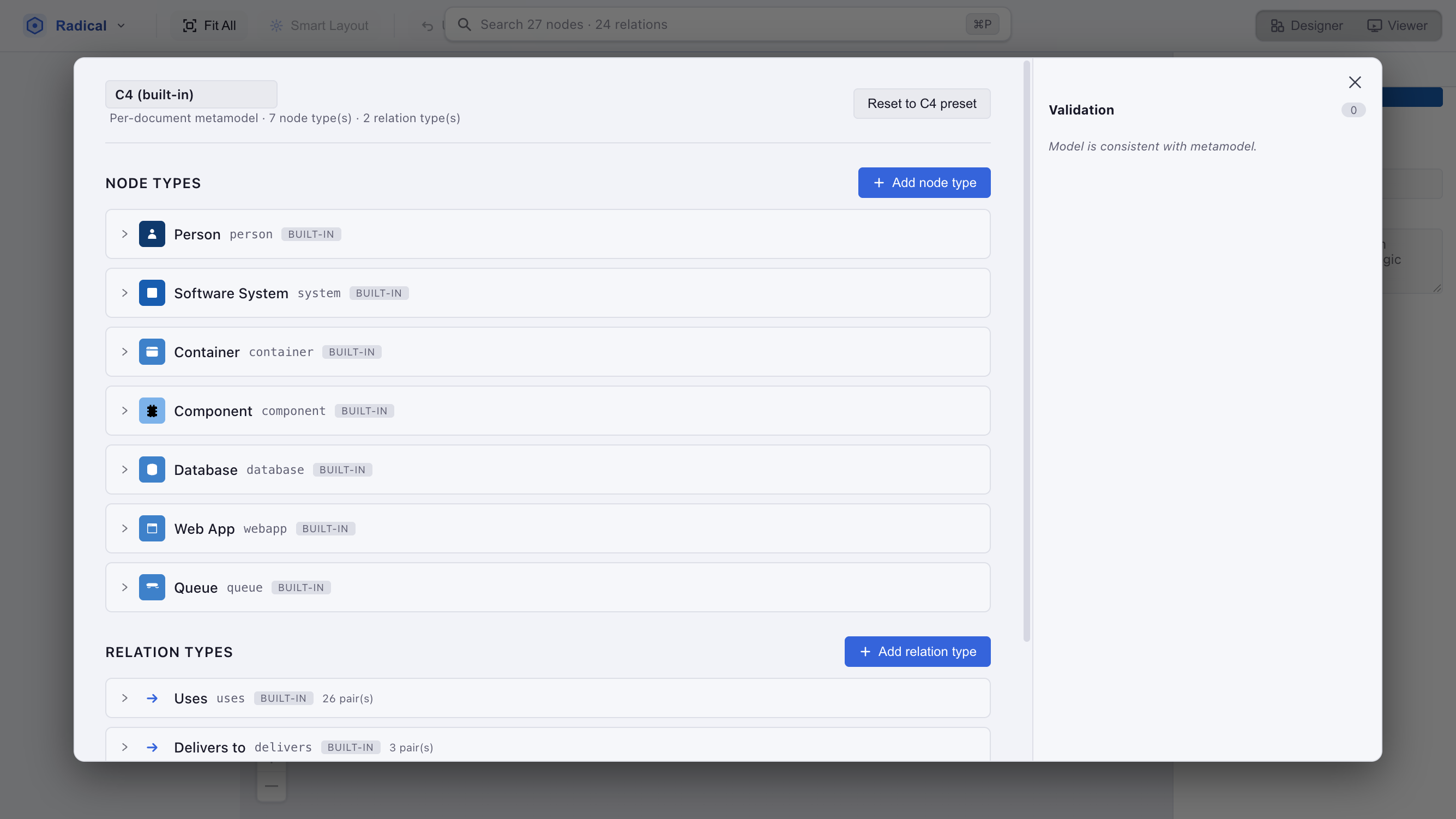
Task: Click the 'component' identifier text
Action: point(293,411)
